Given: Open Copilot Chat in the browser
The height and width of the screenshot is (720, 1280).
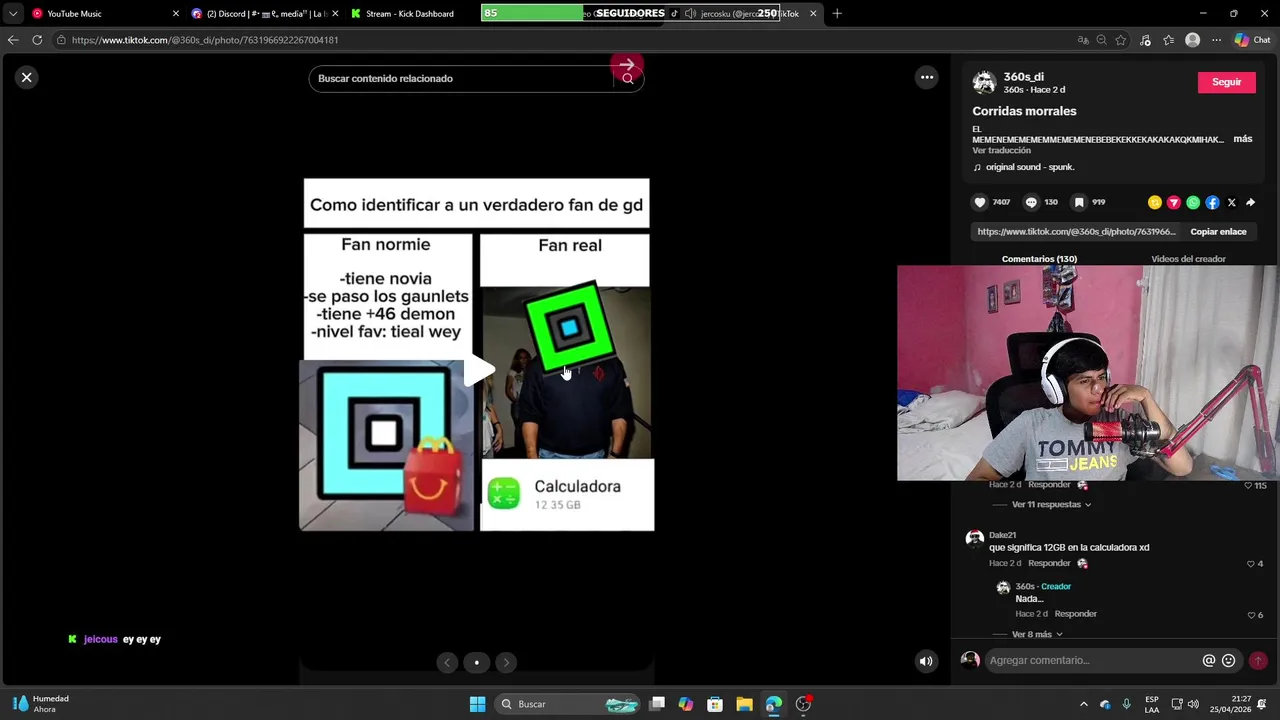Looking at the screenshot, I should [1252, 40].
